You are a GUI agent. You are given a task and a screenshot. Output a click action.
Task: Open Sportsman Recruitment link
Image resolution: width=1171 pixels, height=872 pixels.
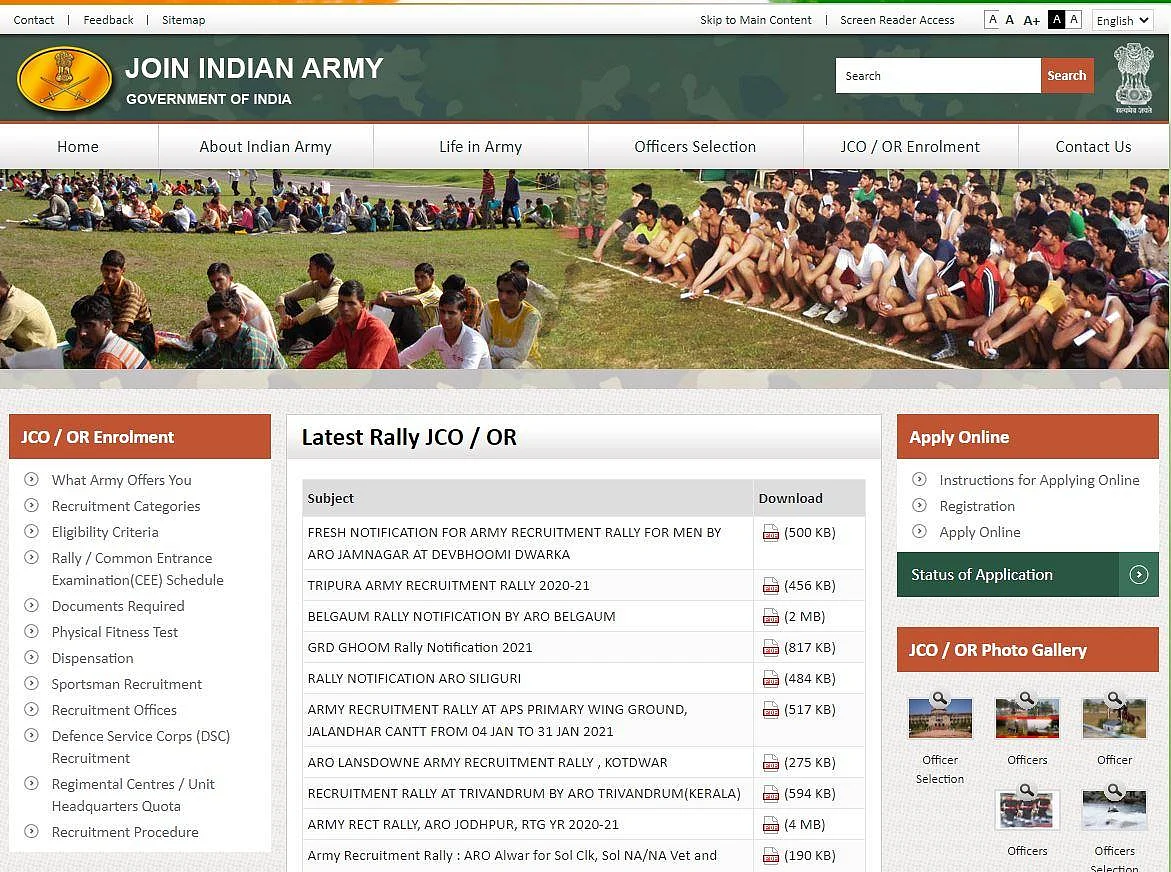126,685
